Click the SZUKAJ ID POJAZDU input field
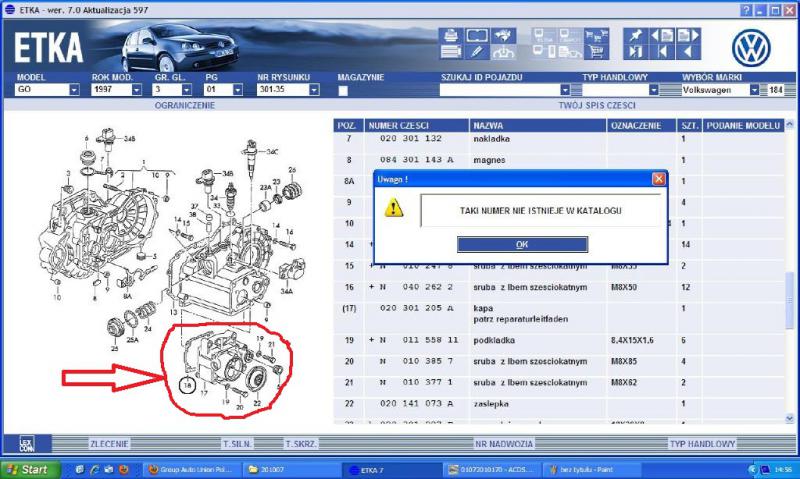 click(499, 90)
